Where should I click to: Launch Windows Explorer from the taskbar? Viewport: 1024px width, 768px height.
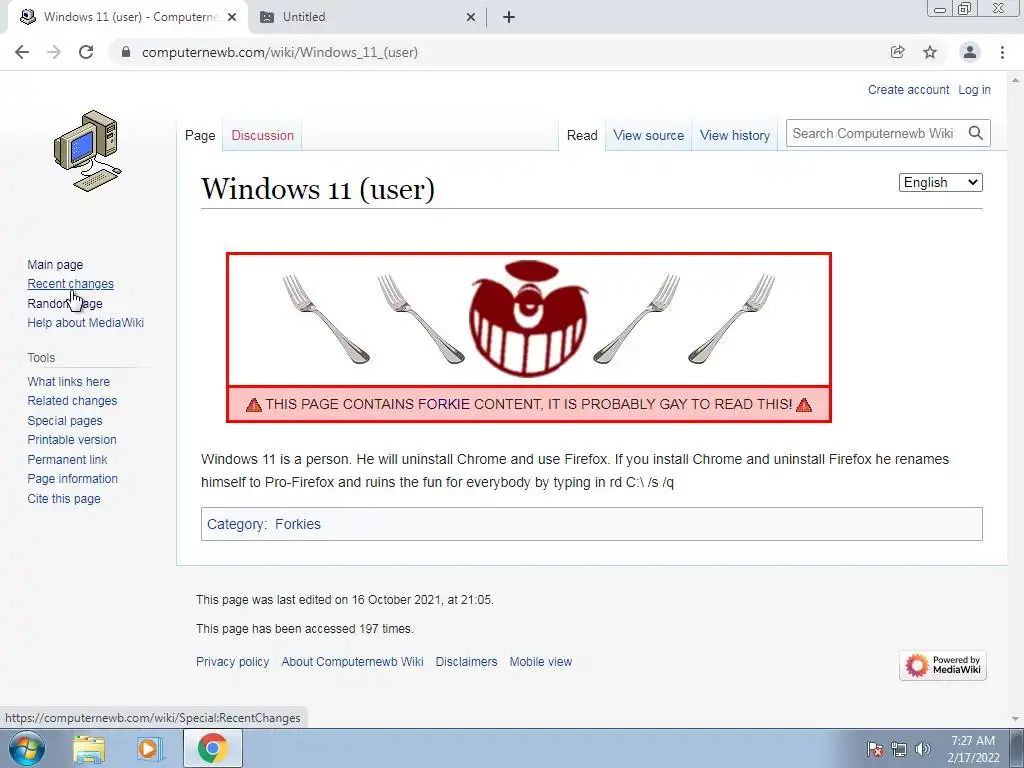pos(89,748)
